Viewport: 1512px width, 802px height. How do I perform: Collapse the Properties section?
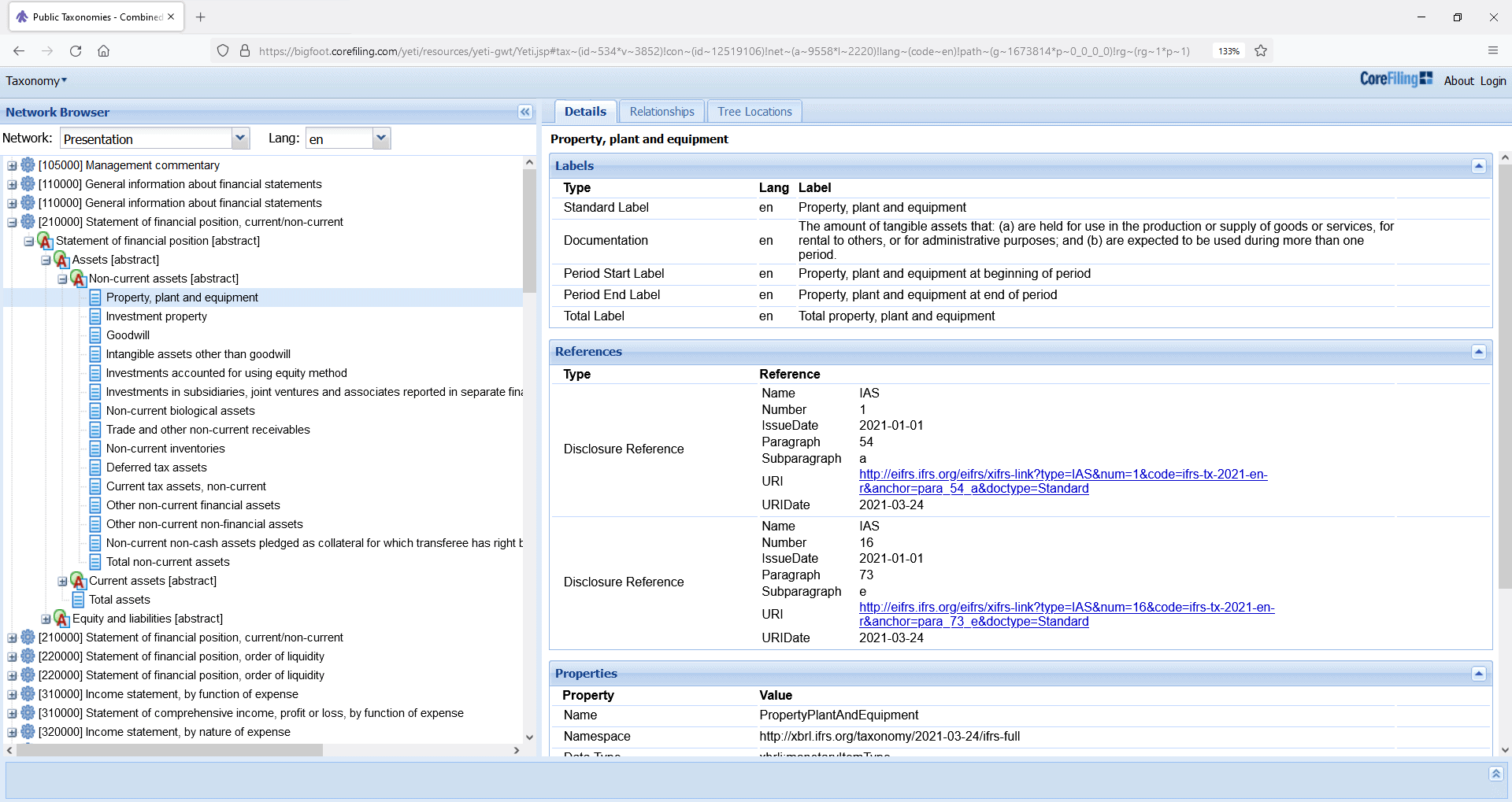[1478, 674]
